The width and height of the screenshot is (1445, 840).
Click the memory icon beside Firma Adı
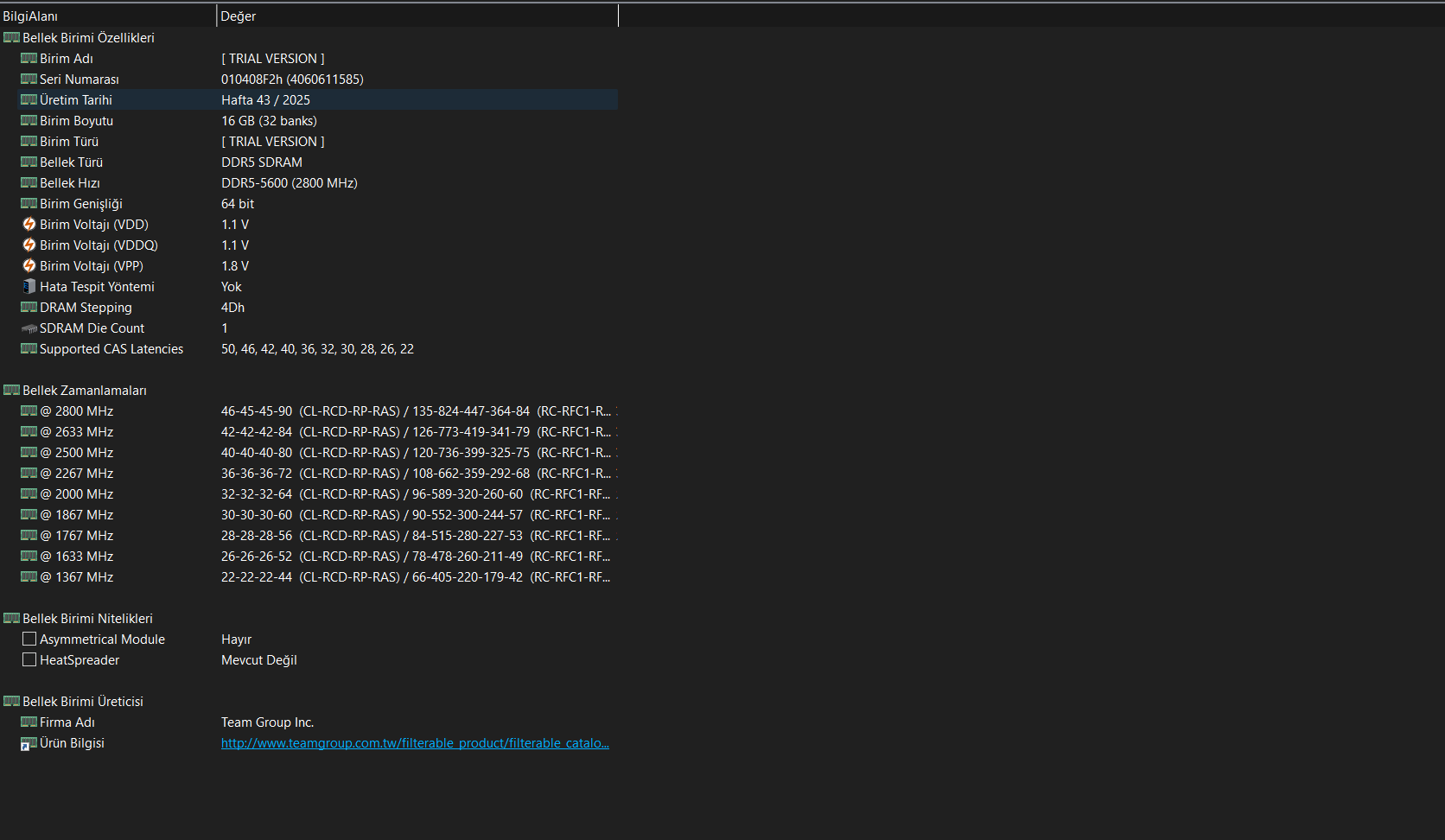point(29,722)
